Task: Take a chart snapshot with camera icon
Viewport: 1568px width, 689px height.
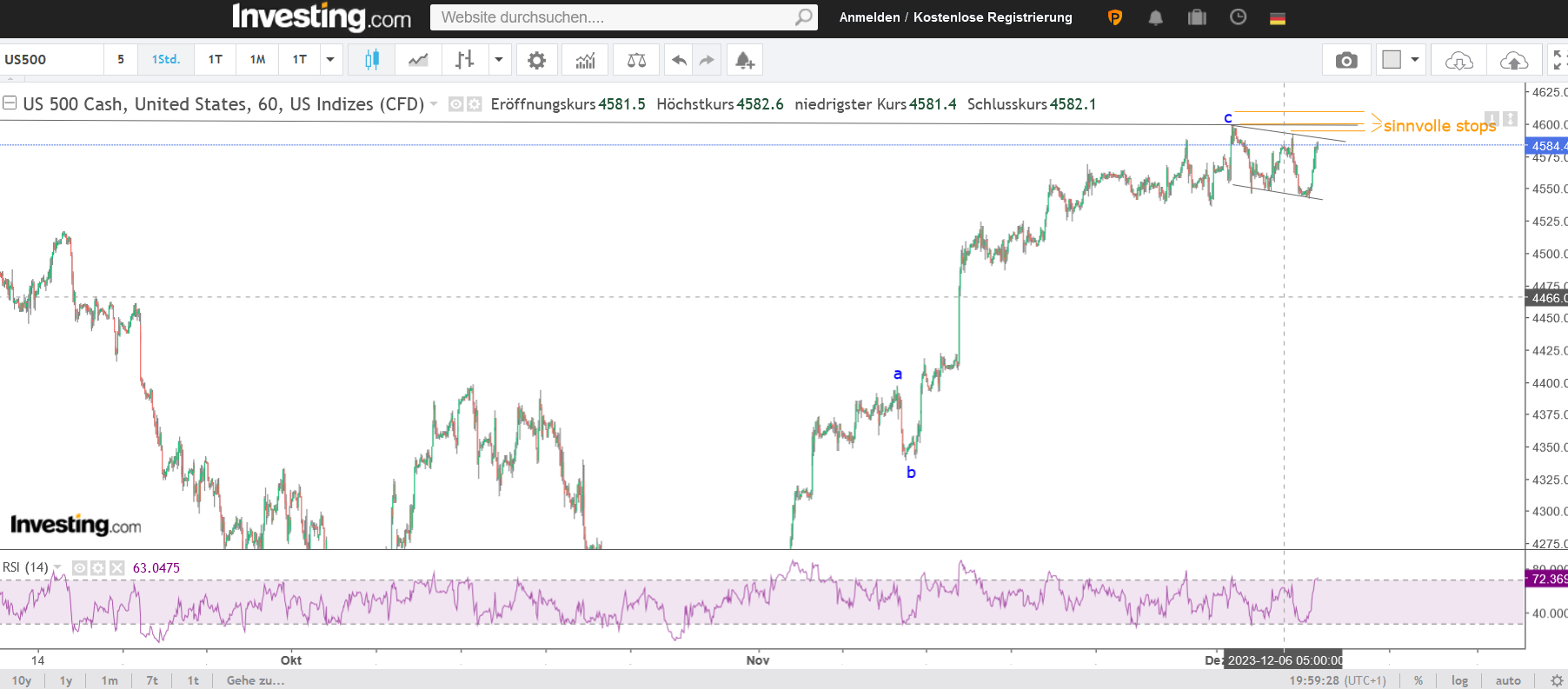Action: click(x=1346, y=60)
